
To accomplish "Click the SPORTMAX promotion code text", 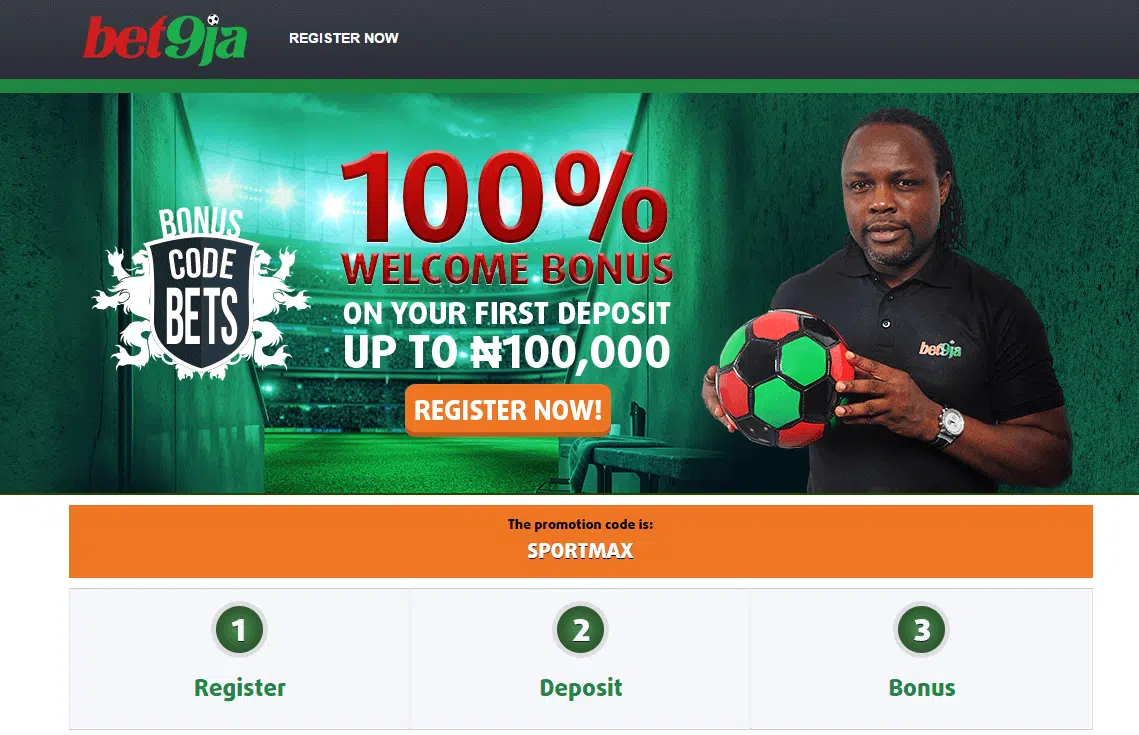I will coord(580,551).
